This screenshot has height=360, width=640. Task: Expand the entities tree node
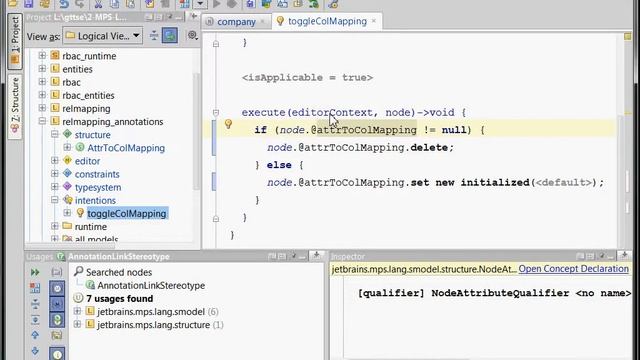point(42,69)
